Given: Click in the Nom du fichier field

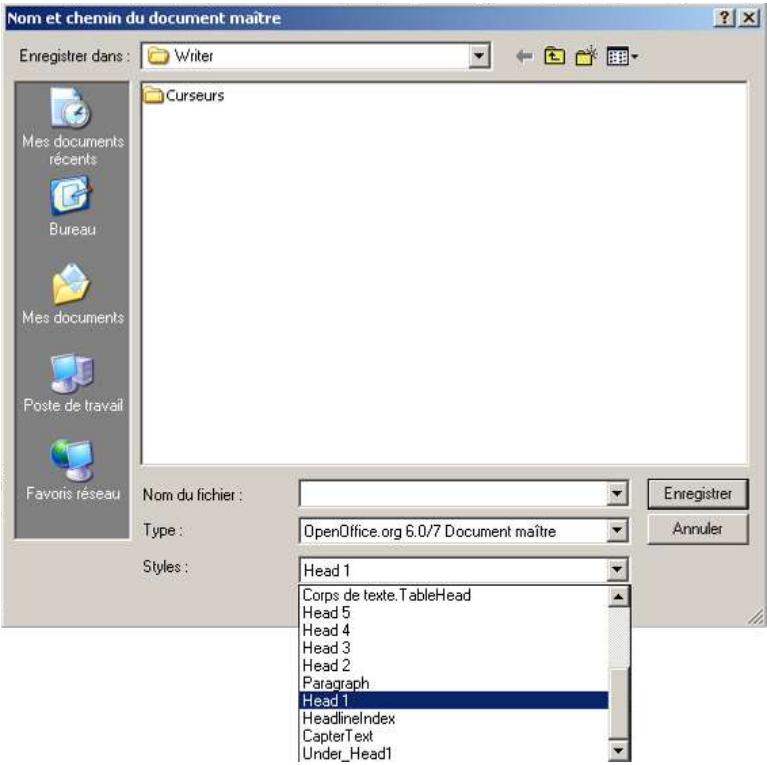Looking at the screenshot, I should [x=453, y=494].
